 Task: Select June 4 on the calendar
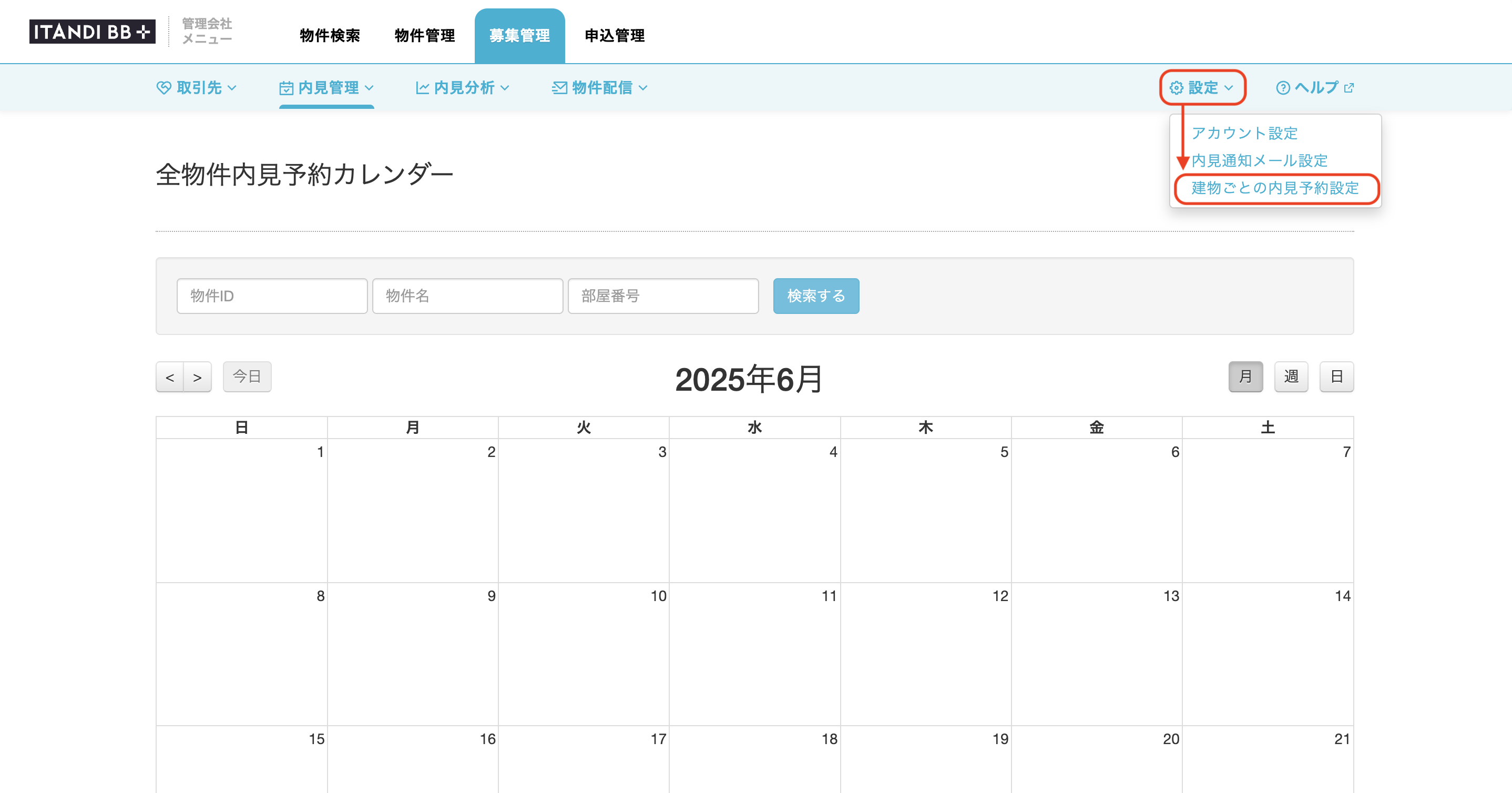pyautogui.click(x=755, y=510)
